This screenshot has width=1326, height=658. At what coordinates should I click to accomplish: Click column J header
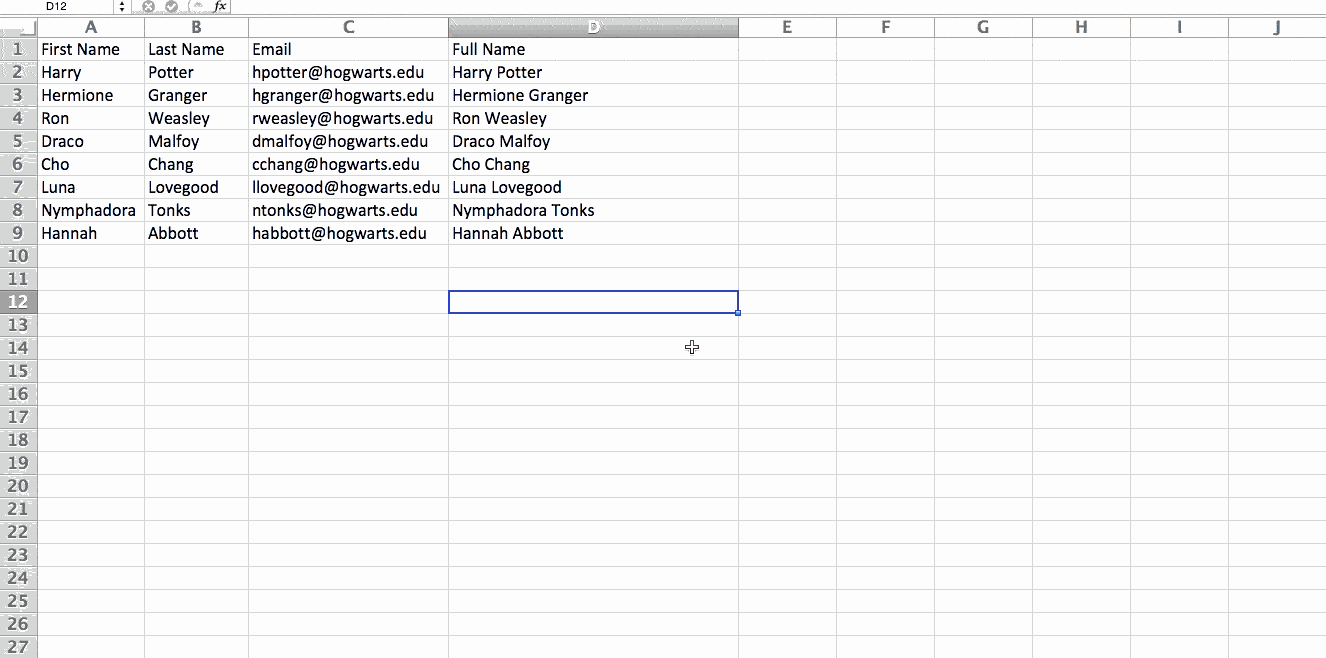click(1276, 27)
